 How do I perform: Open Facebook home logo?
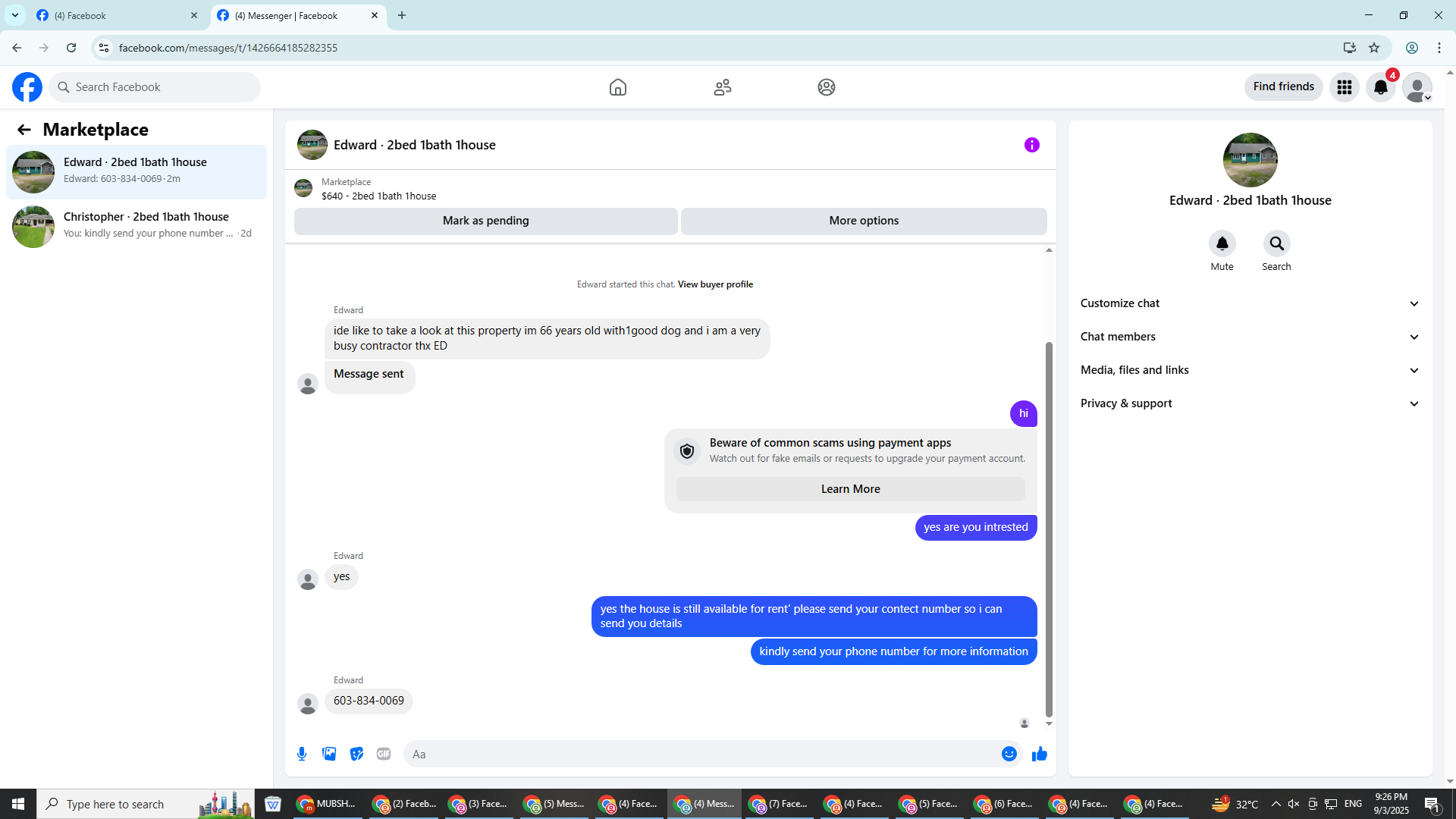pos(27,87)
